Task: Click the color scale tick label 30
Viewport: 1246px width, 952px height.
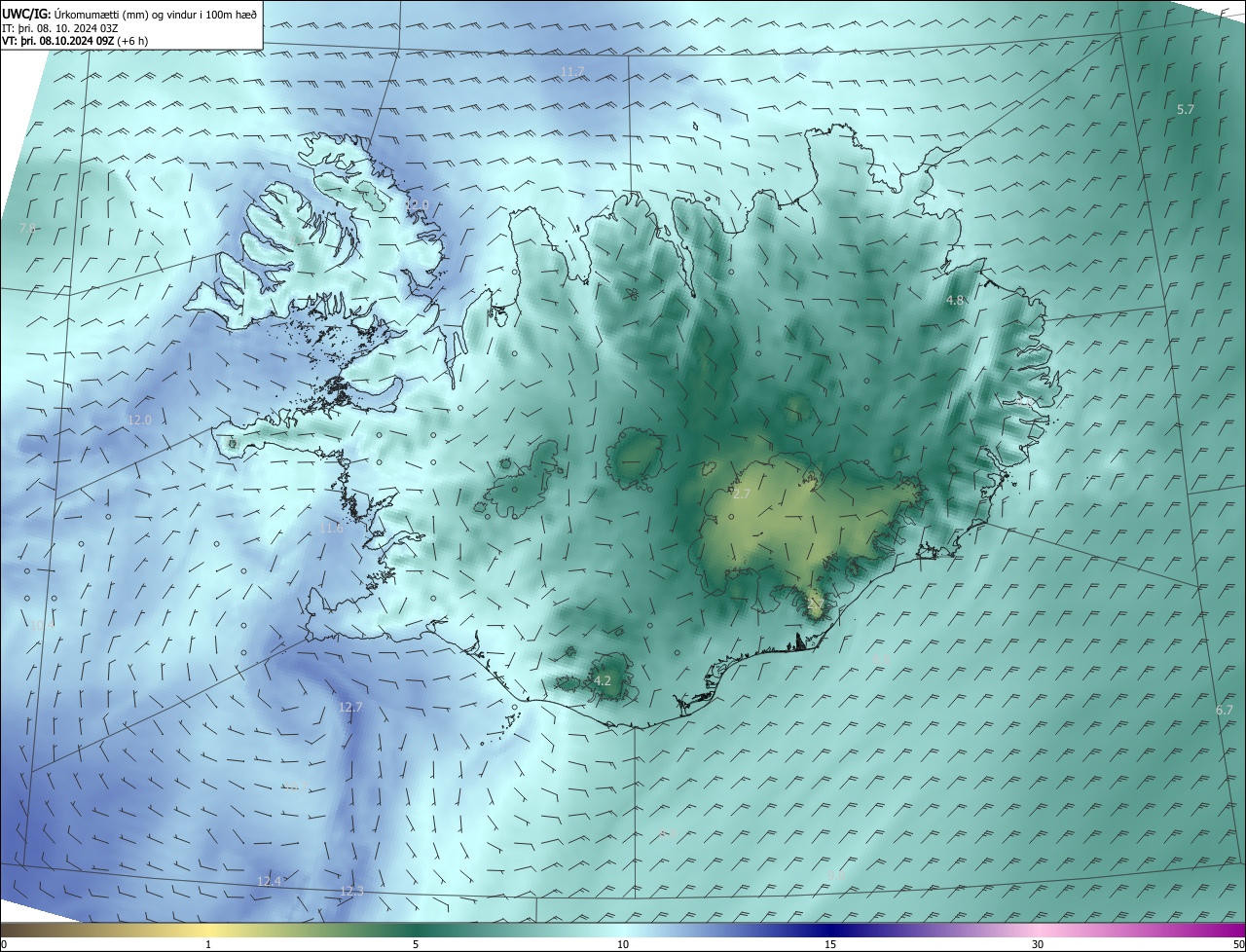Action: tap(1038, 944)
